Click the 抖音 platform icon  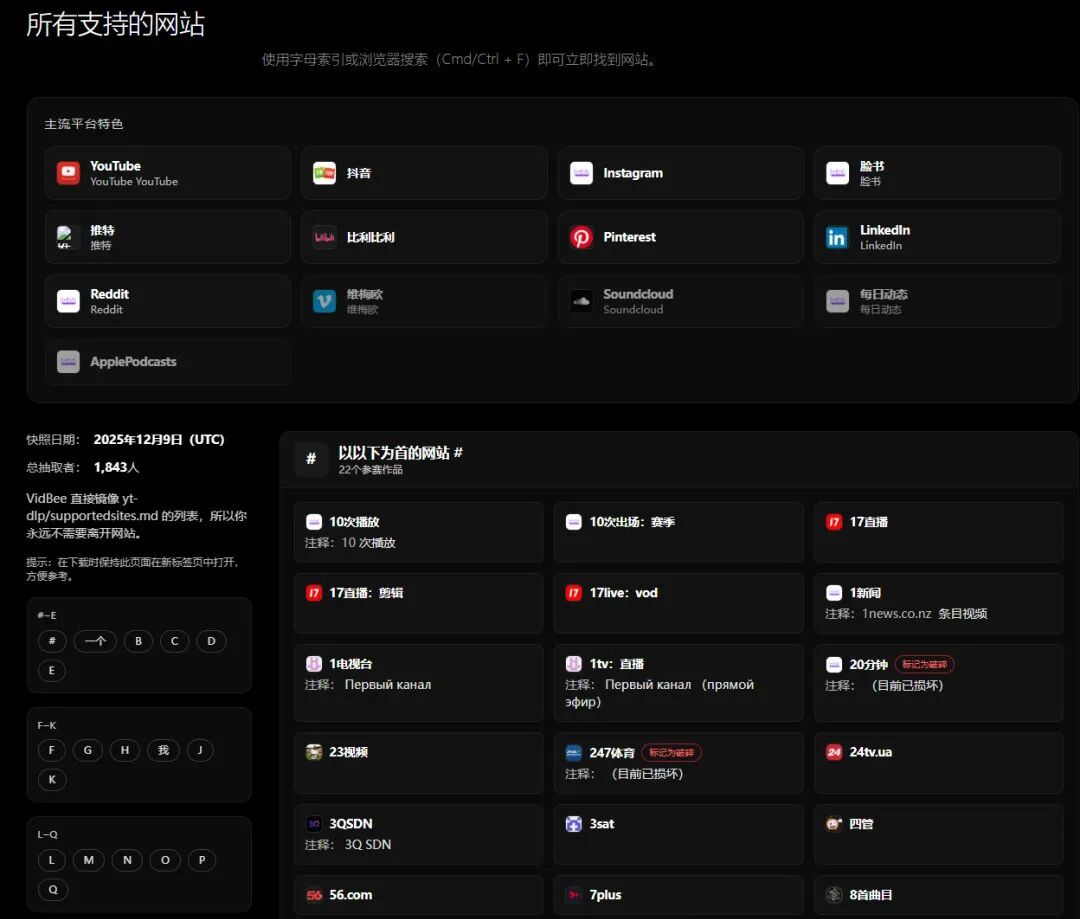(x=324, y=173)
